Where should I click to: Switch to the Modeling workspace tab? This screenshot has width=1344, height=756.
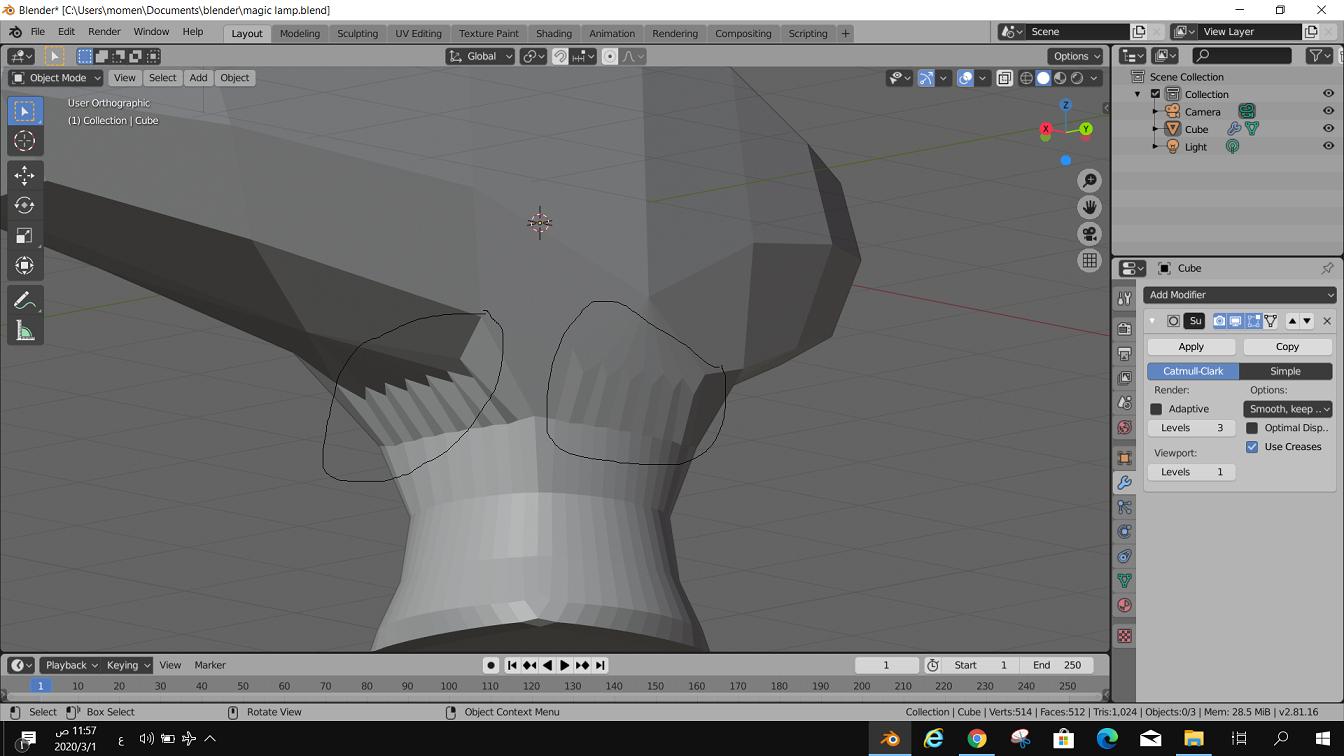(300, 33)
